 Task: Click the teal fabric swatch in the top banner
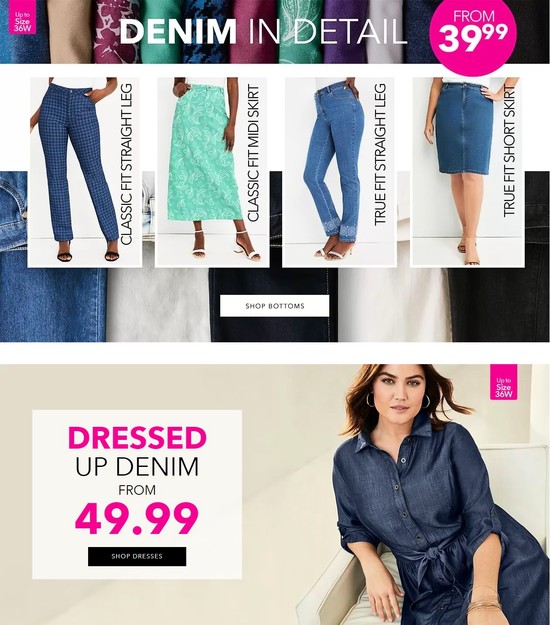163,32
